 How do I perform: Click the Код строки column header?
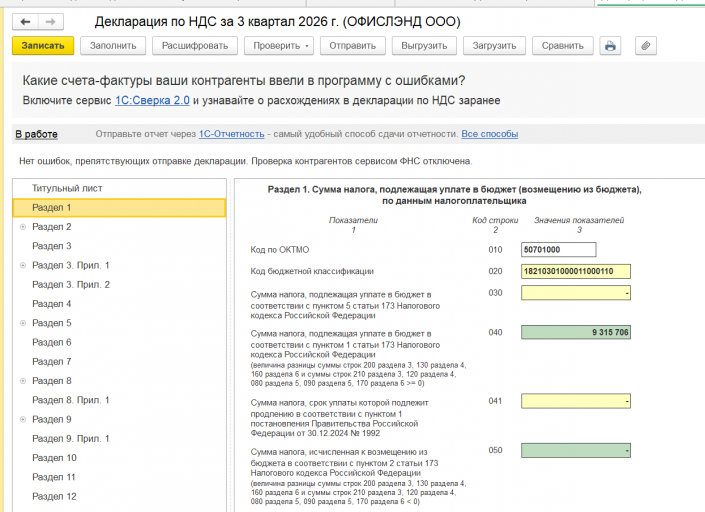[495, 220]
